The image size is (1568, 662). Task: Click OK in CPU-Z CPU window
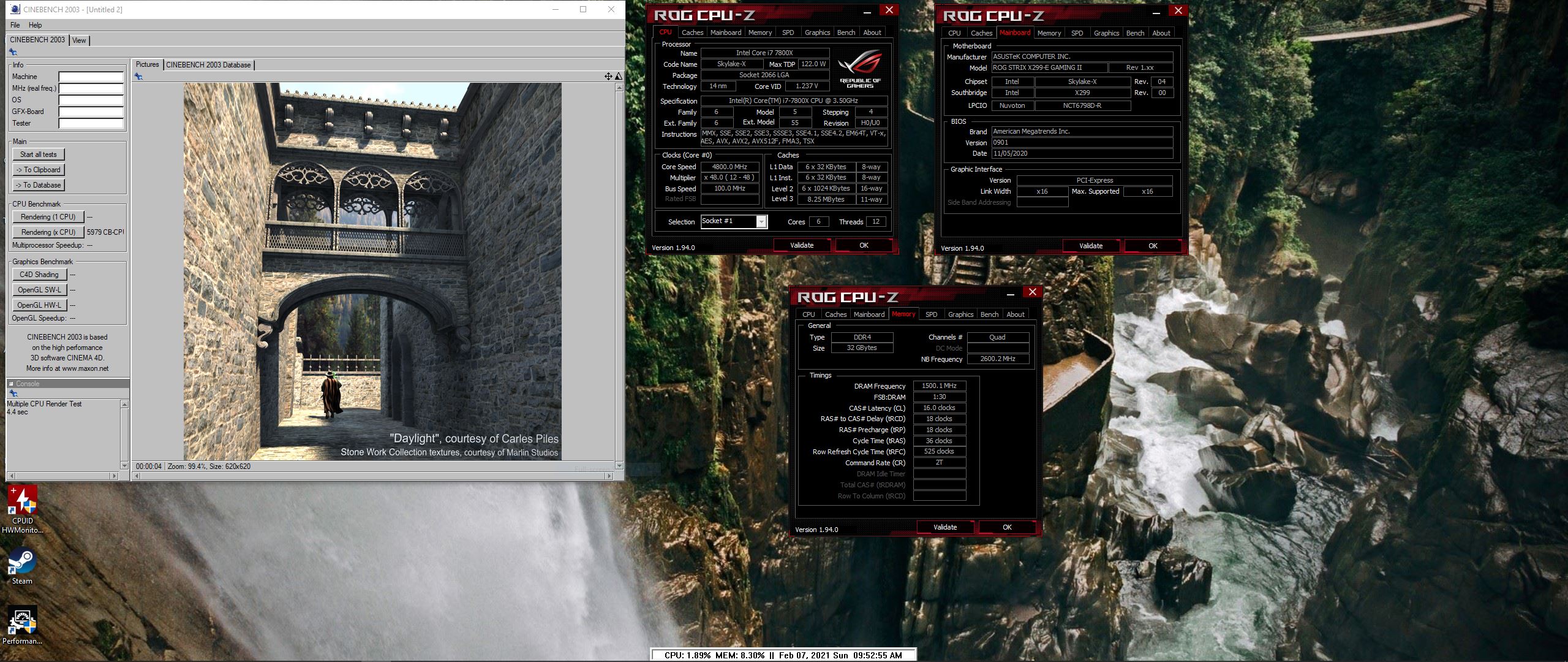coord(864,245)
